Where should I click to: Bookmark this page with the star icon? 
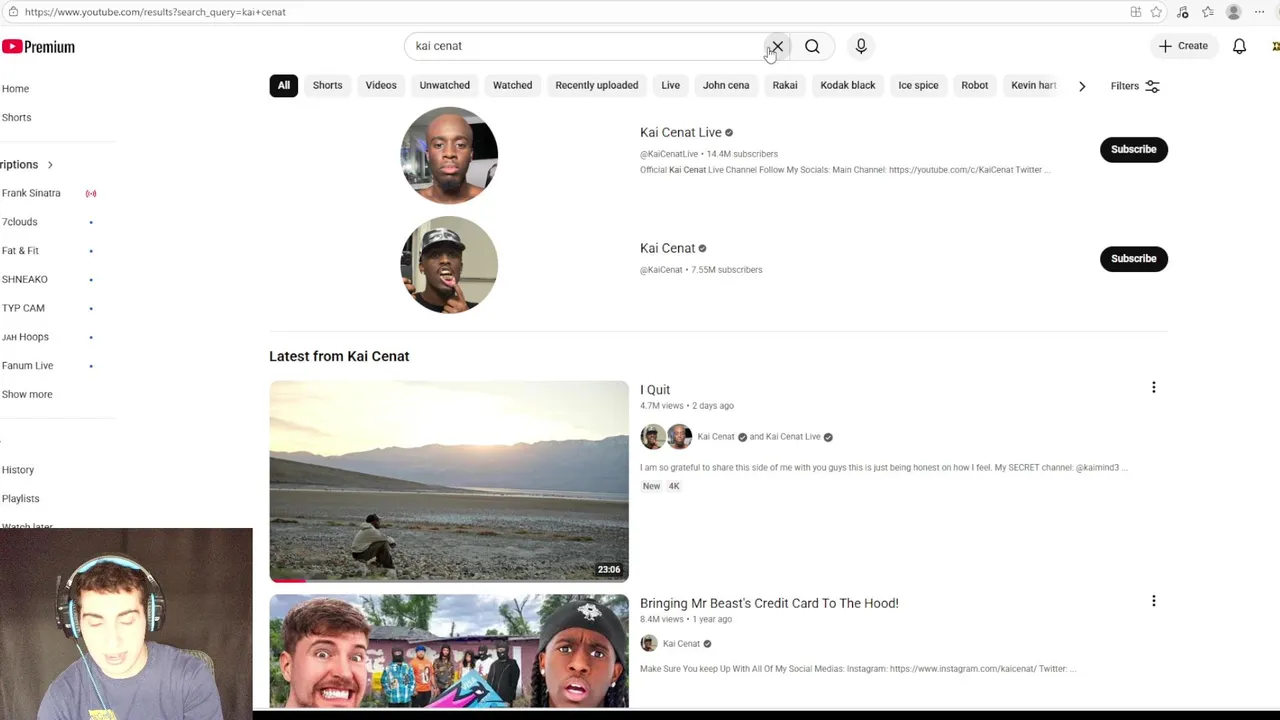[x=1156, y=12]
